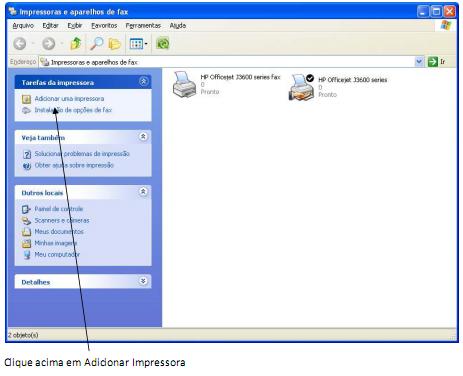The width and height of the screenshot is (463, 376).
Task: Close the Impressoras e aparelhos de fax window
Action: 449,12
